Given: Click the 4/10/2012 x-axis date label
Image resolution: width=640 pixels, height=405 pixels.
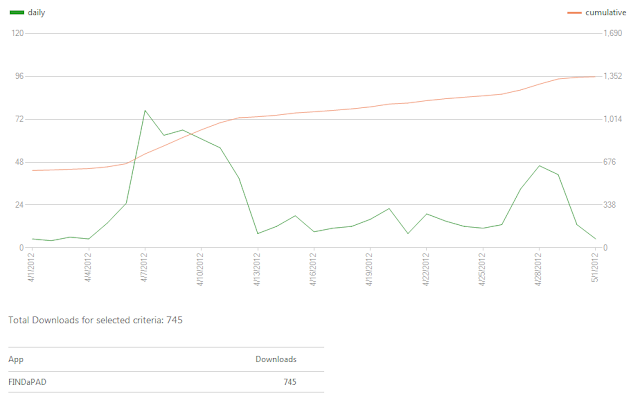Looking at the screenshot, I should (201, 269).
